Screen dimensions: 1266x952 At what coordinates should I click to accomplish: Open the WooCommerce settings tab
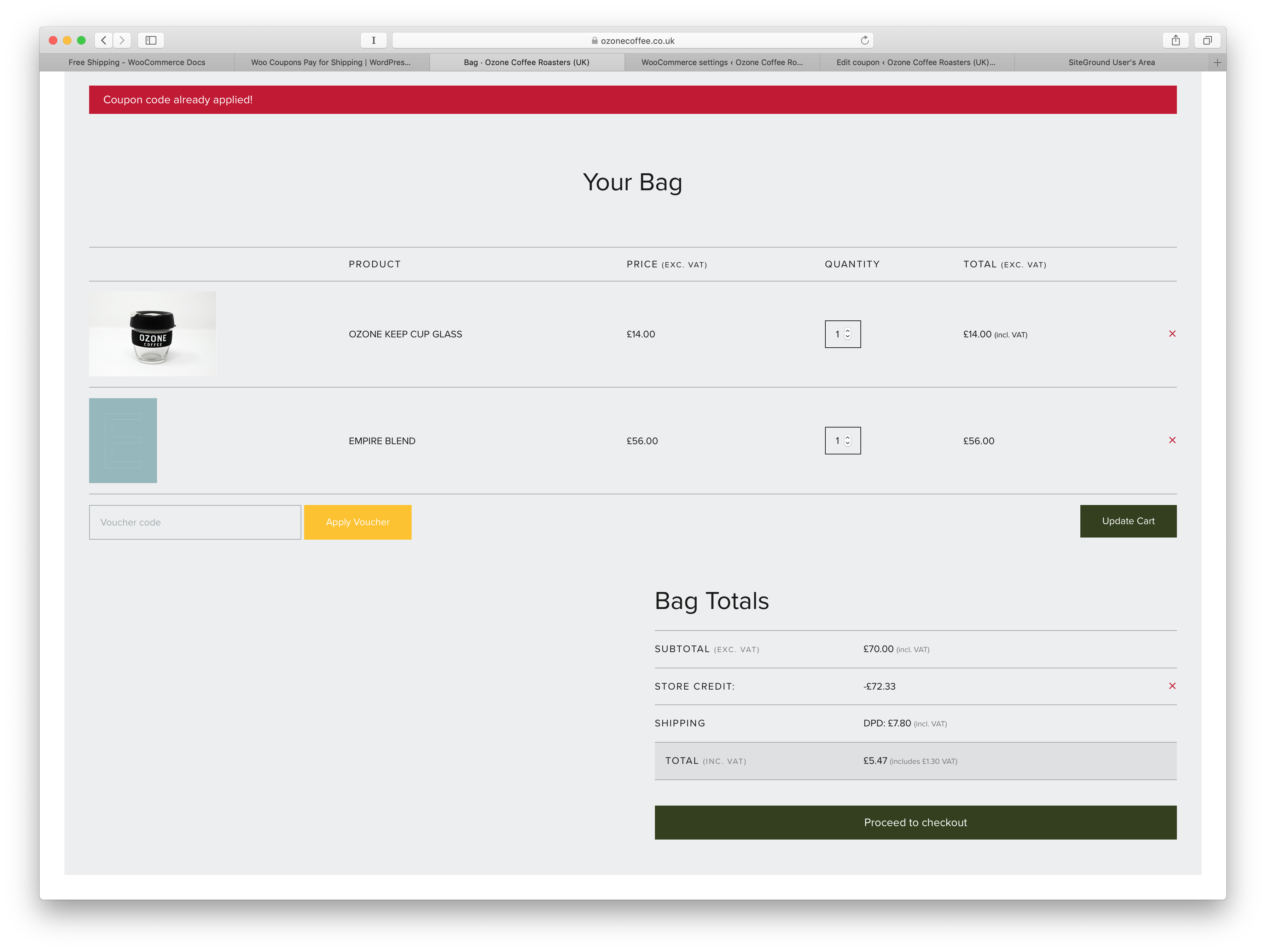(x=722, y=62)
